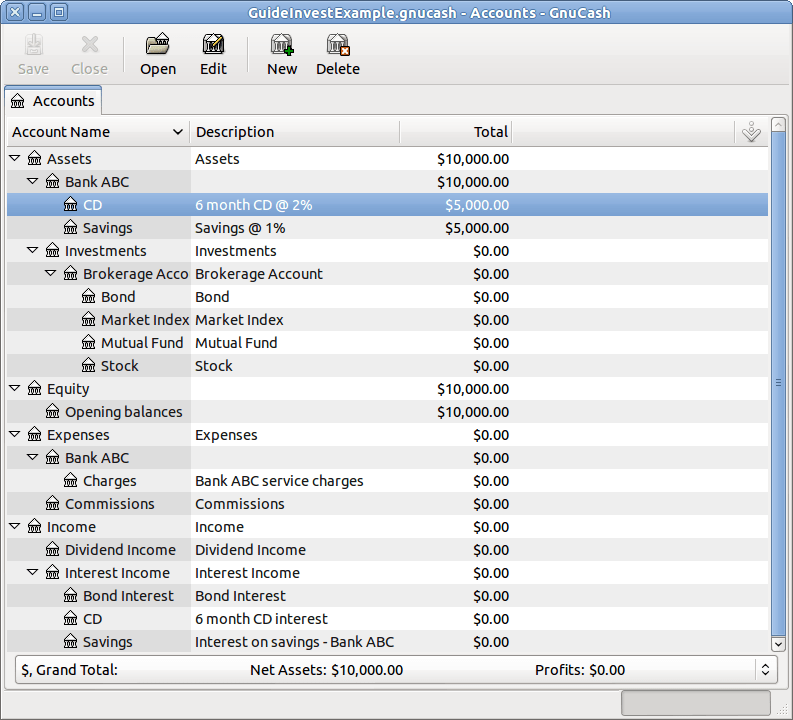Image resolution: width=793 pixels, height=720 pixels.
Task: Collapse Bank ABC under Expenses
Action: click(x=33, y=457)
